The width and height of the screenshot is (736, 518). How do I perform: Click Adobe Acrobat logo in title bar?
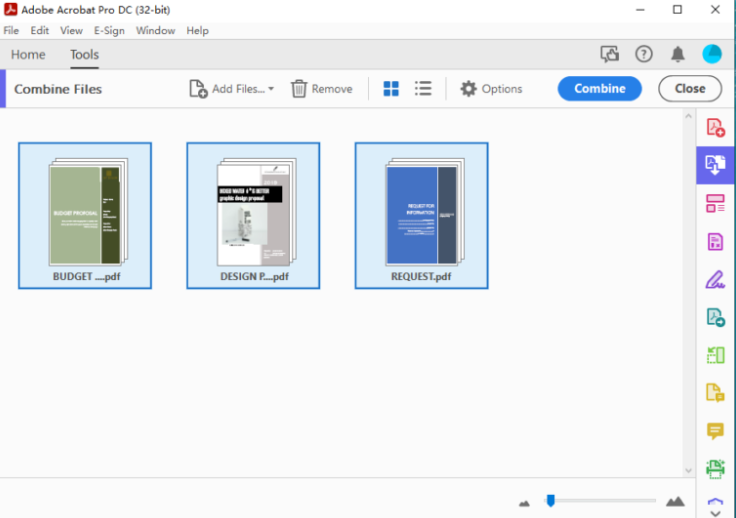10,9
